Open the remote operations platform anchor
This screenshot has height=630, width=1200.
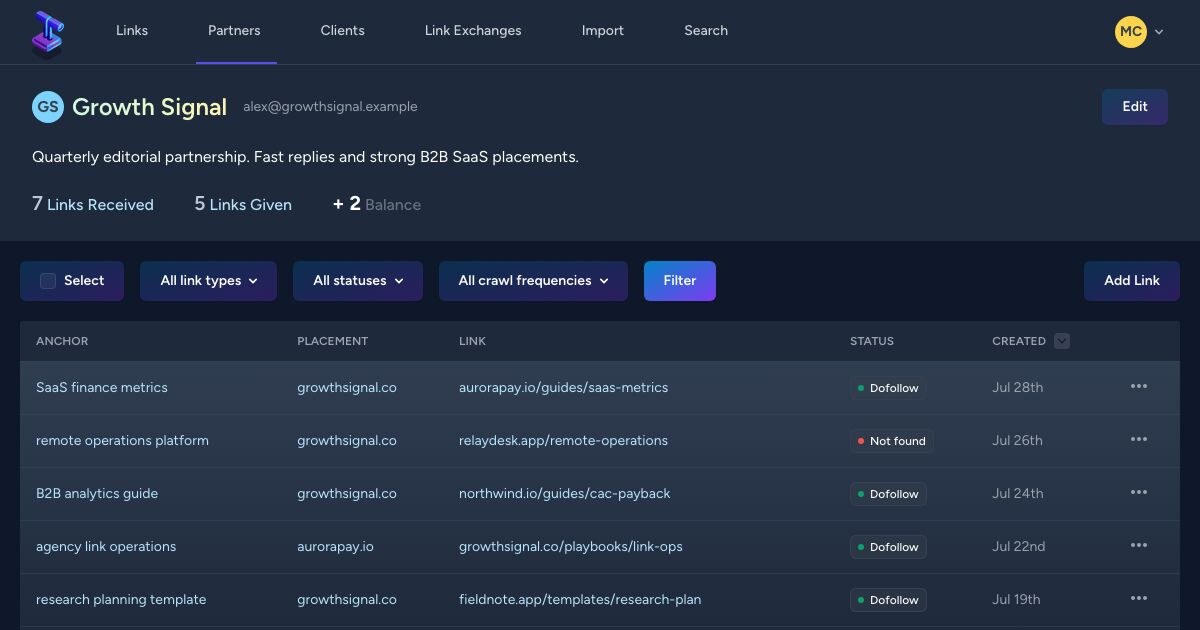point(122,440)
